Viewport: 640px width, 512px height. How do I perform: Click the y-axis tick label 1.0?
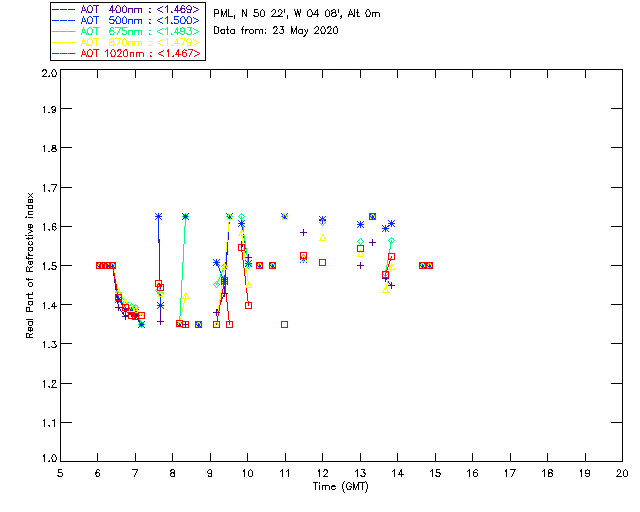click(x=50, y=458)
